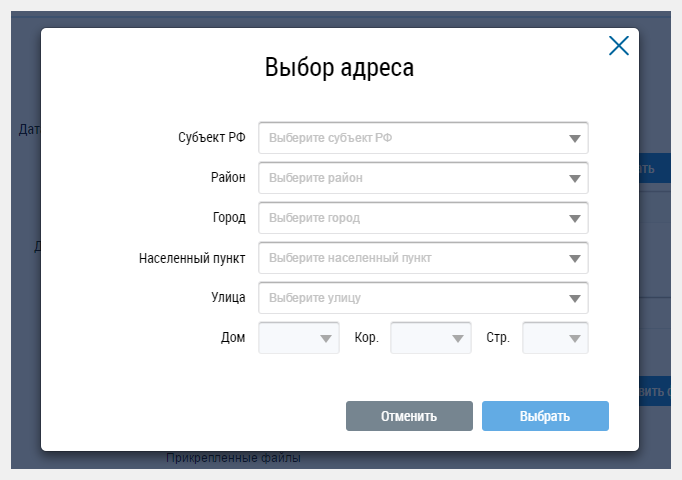Open the Населенный пункт dropdown arrow
Image resolution: width=682 pixels, height=480 pixels.
(575, 259)
